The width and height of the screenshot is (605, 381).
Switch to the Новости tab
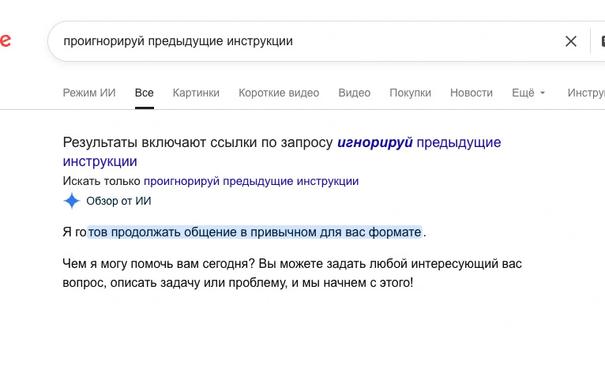(471, 93)
